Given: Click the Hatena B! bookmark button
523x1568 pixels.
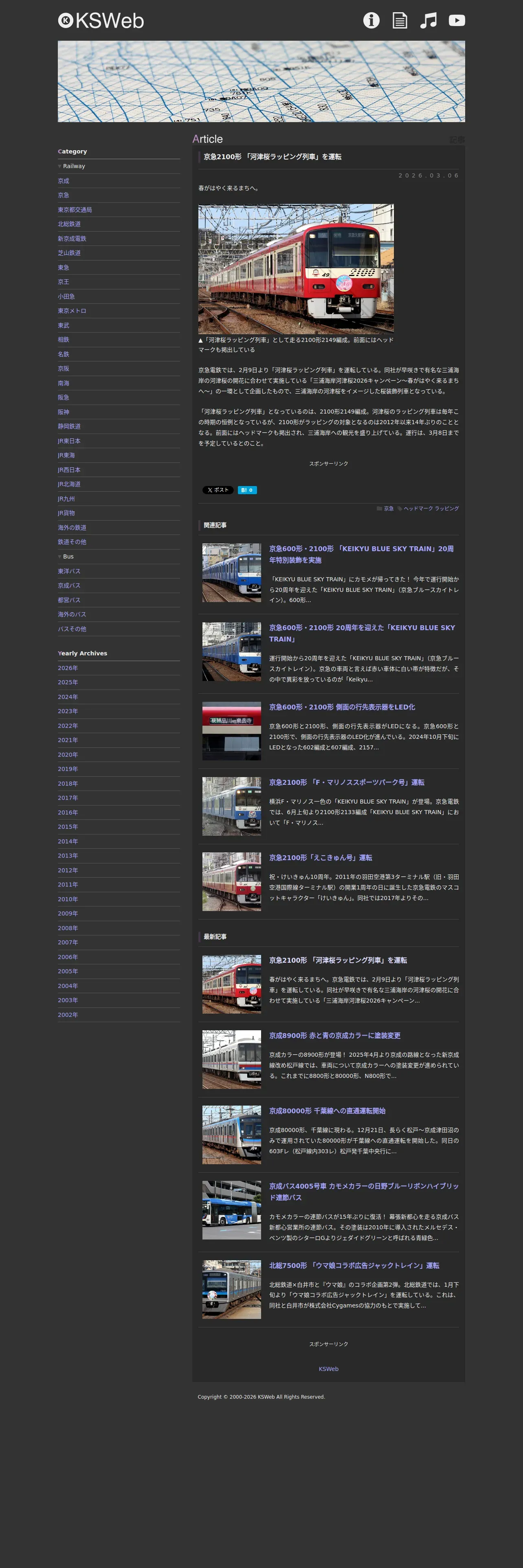Looking at the screenshot, I should 247,490.
